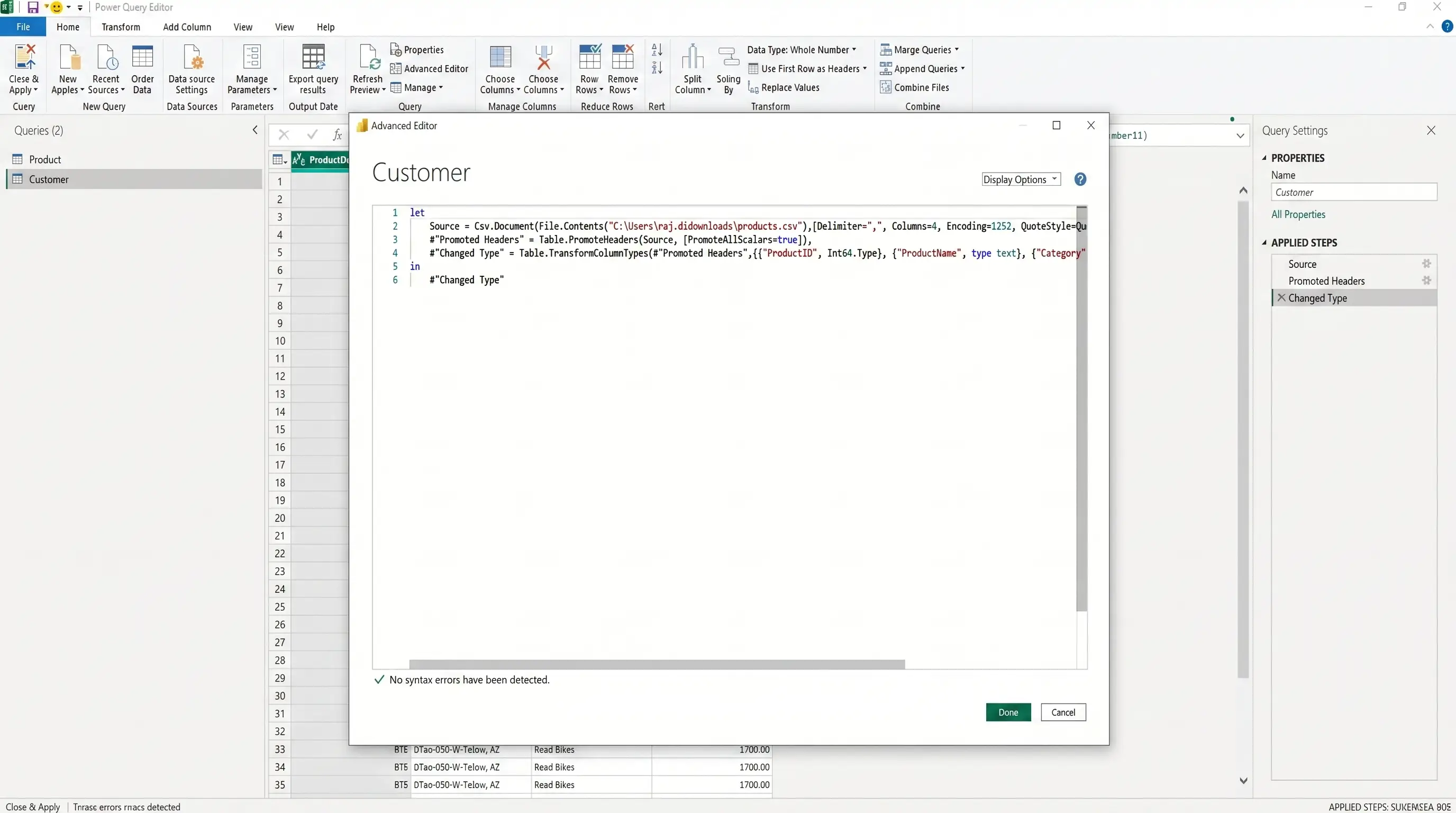Click the code editor vertical scrollbar
The width and height of the screenshot is (1456, 813).
(1082, 409)
